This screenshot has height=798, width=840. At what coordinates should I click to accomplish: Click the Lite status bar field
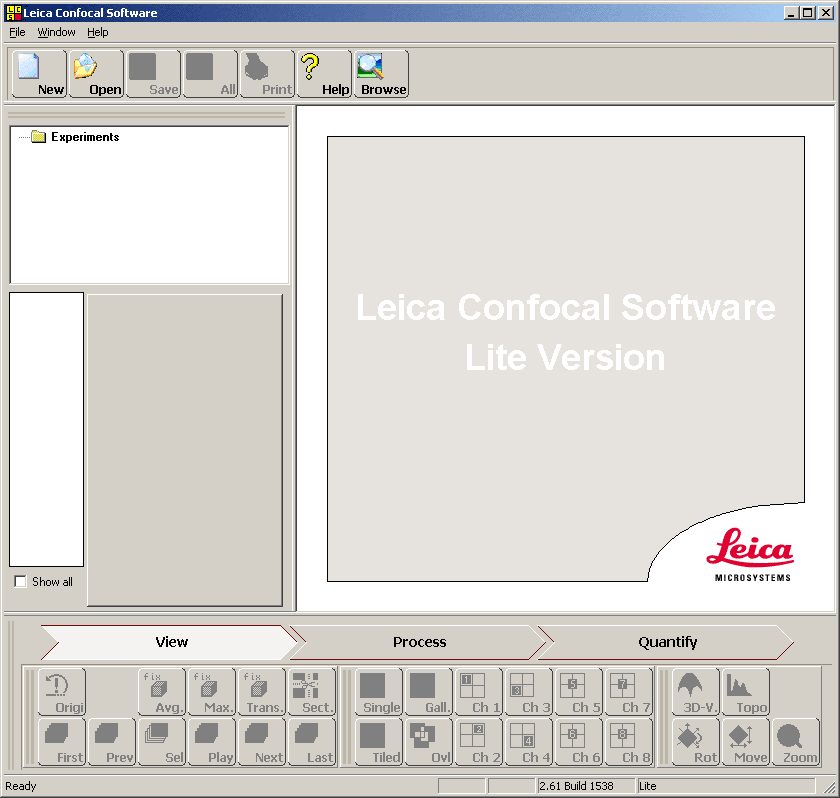tap(726, 786)
